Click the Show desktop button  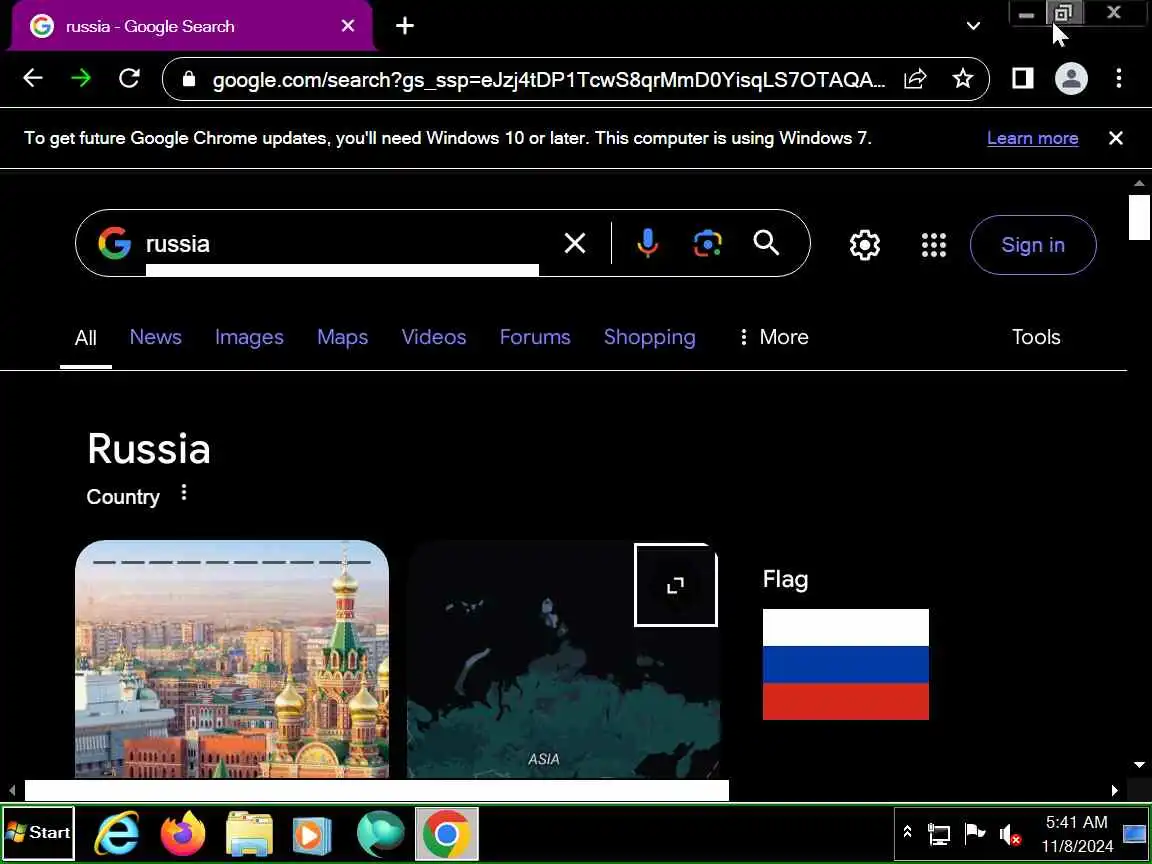click(x=1134, y=833)
